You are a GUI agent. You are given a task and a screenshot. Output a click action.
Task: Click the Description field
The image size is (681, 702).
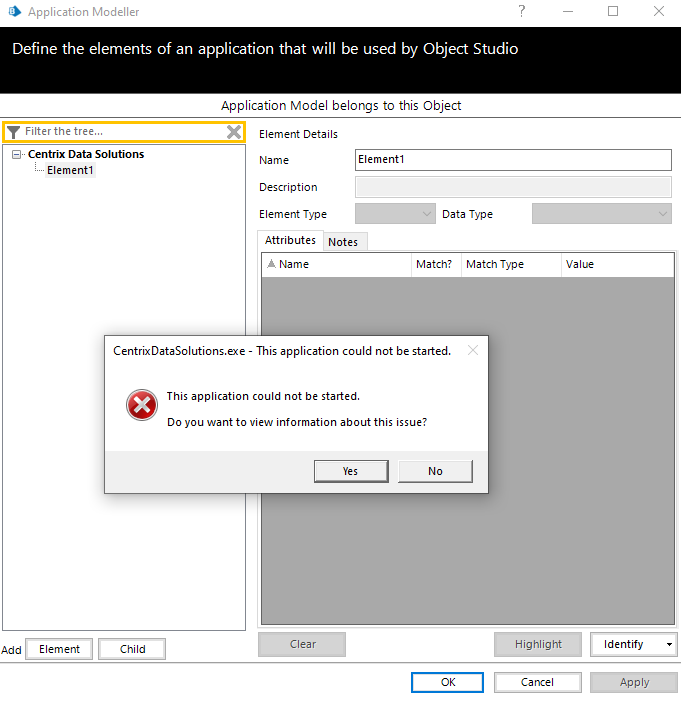click(513, 187)
